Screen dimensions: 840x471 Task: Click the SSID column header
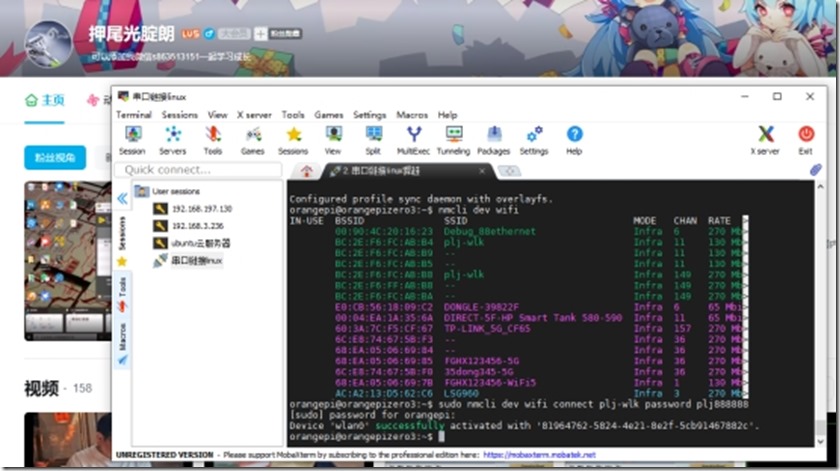[455, 221]
